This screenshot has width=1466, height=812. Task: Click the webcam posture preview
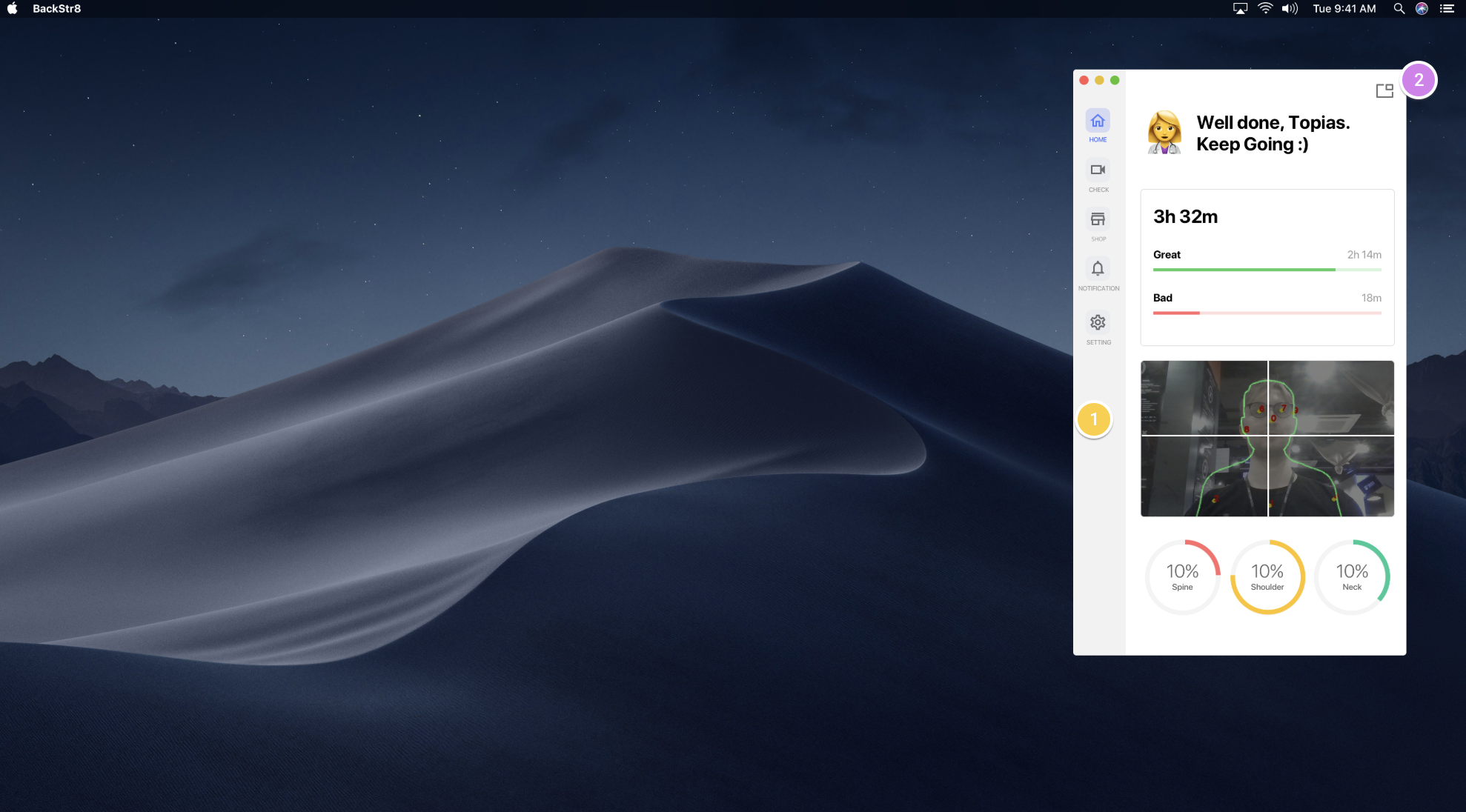click(1267, 439)
